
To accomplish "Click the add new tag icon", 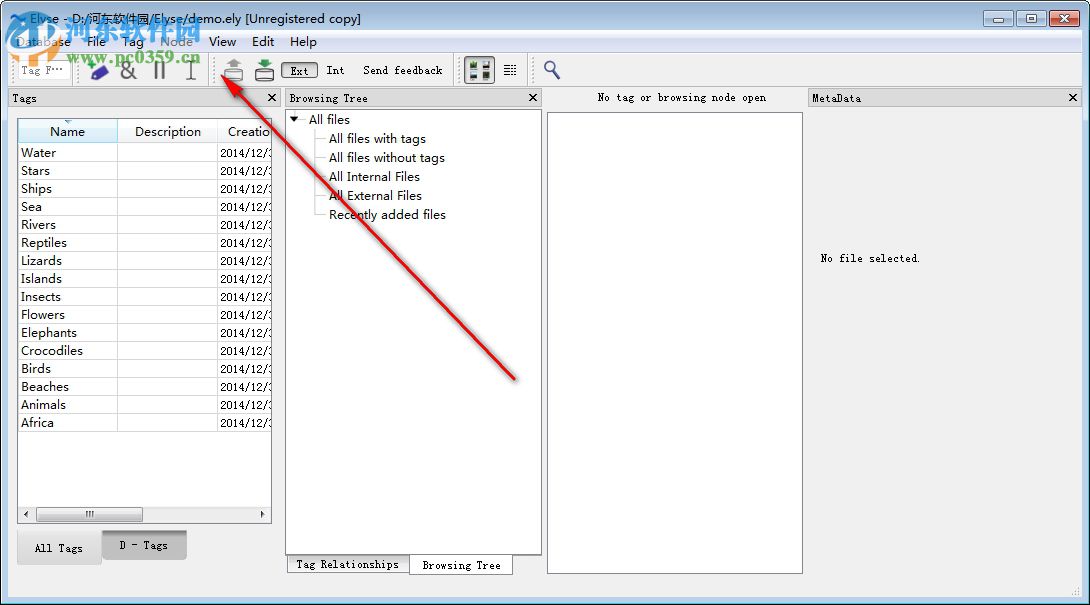I will pyautogui.click(x=98, y=70).
